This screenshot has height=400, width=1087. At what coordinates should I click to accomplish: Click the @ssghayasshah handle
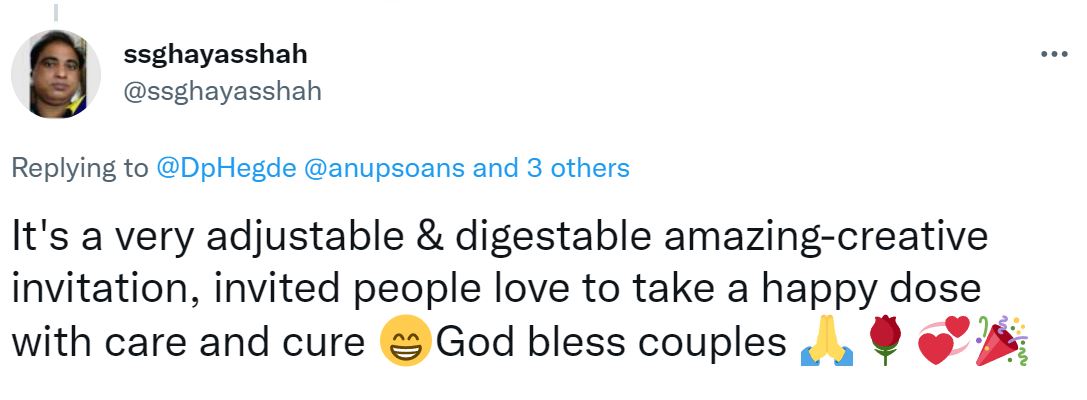[222, 91]
